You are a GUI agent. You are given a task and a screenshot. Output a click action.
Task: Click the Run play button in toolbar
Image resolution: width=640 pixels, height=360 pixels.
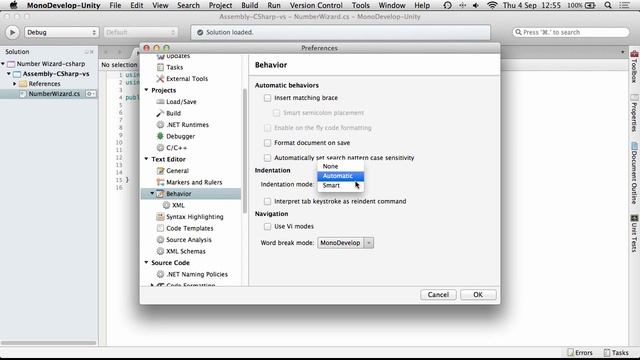pos(12,32)
